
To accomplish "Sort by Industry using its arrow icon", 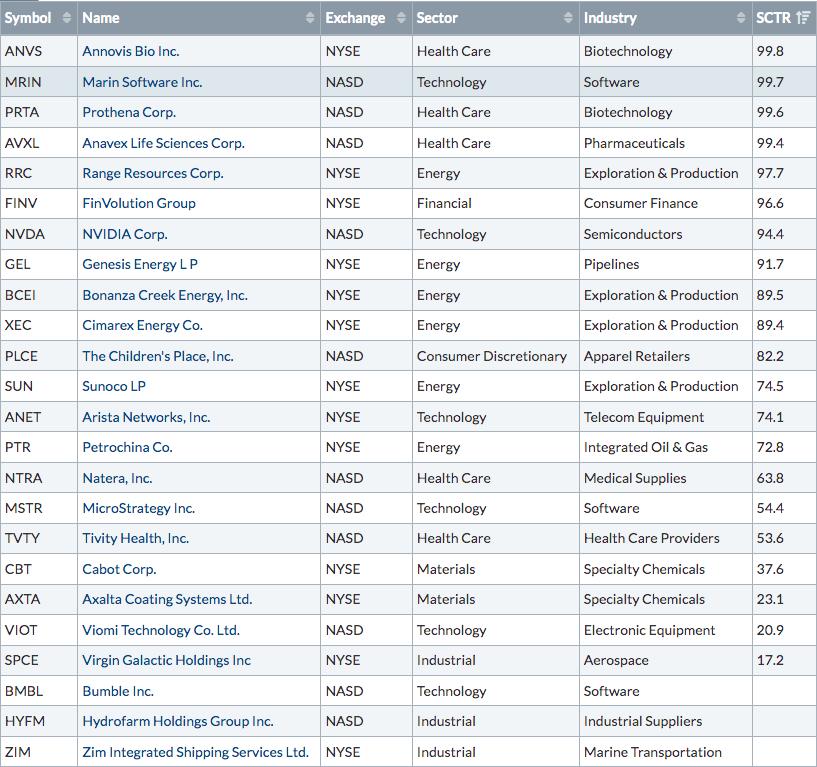I will pos(741,18).
